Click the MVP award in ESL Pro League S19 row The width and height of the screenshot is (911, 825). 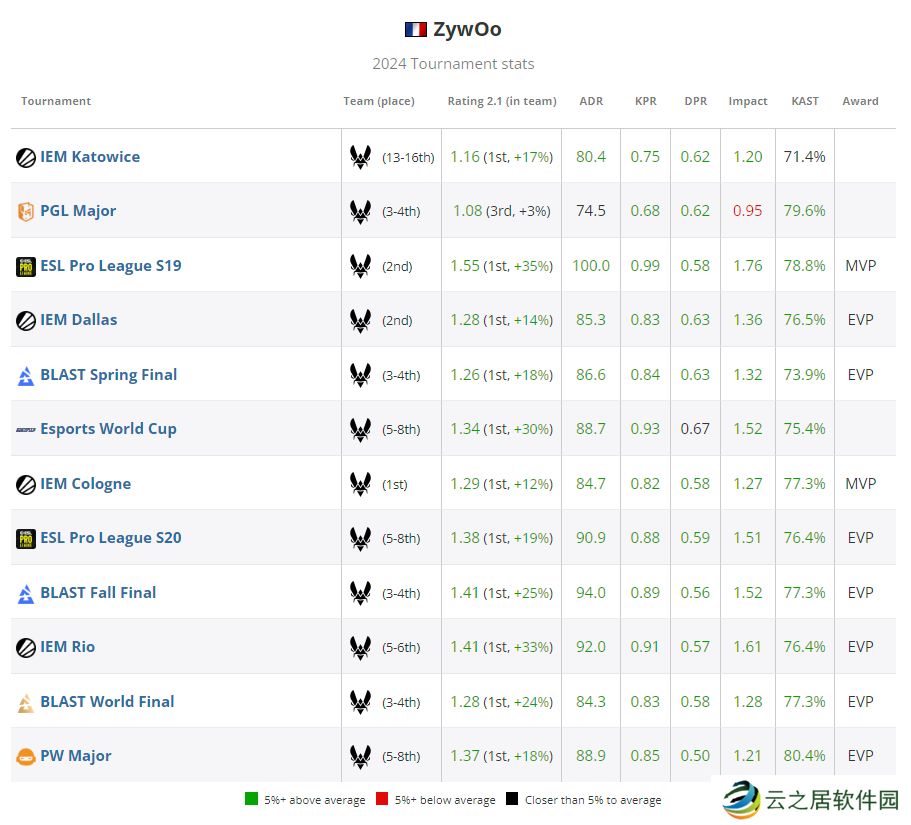click(860, 266)
